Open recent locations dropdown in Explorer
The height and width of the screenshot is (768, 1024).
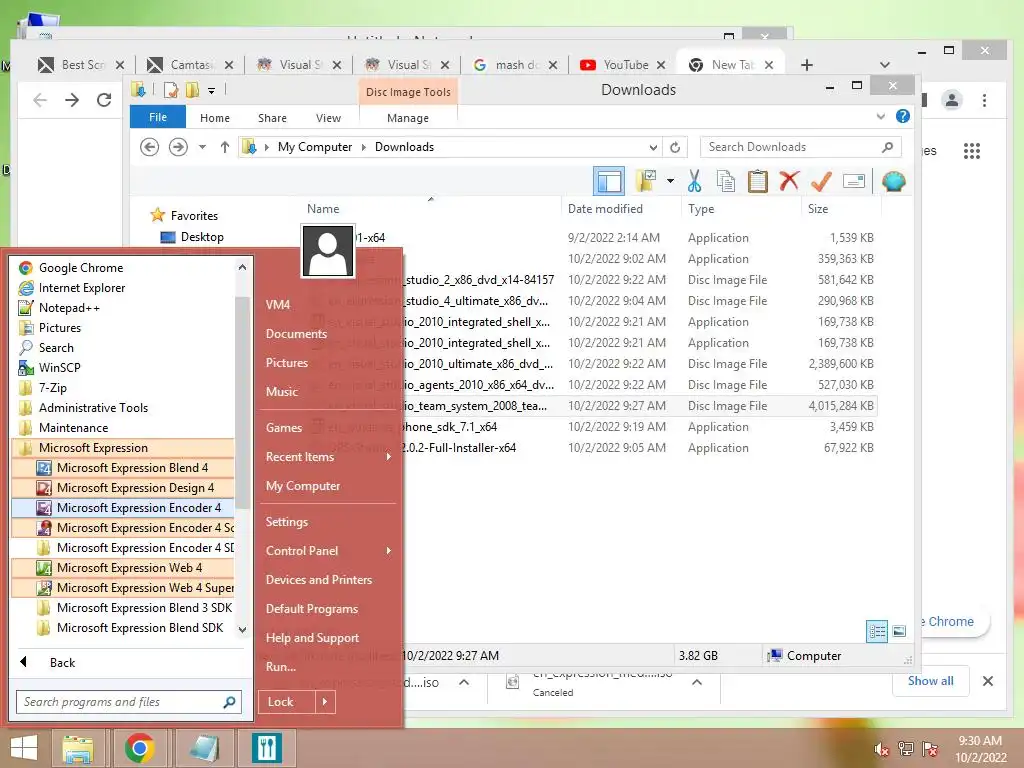[202, 147]
